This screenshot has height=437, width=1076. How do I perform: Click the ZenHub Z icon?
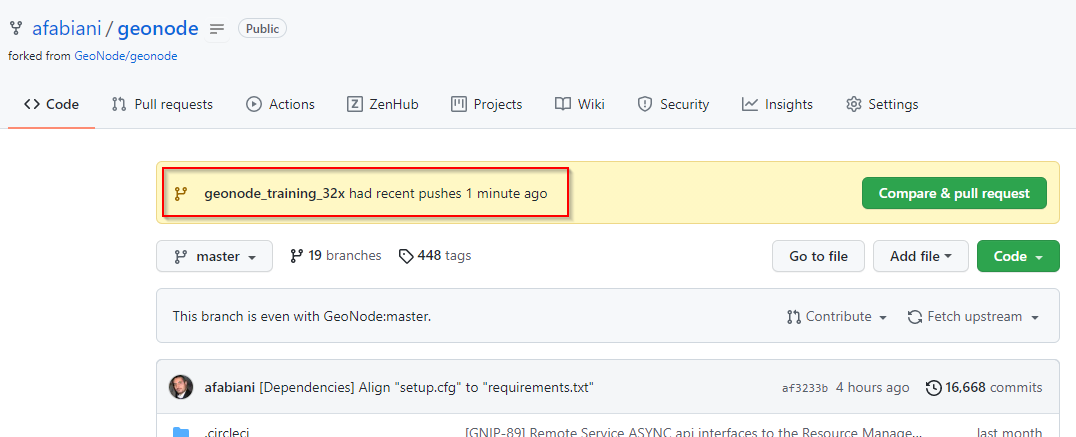click(354, 104)
